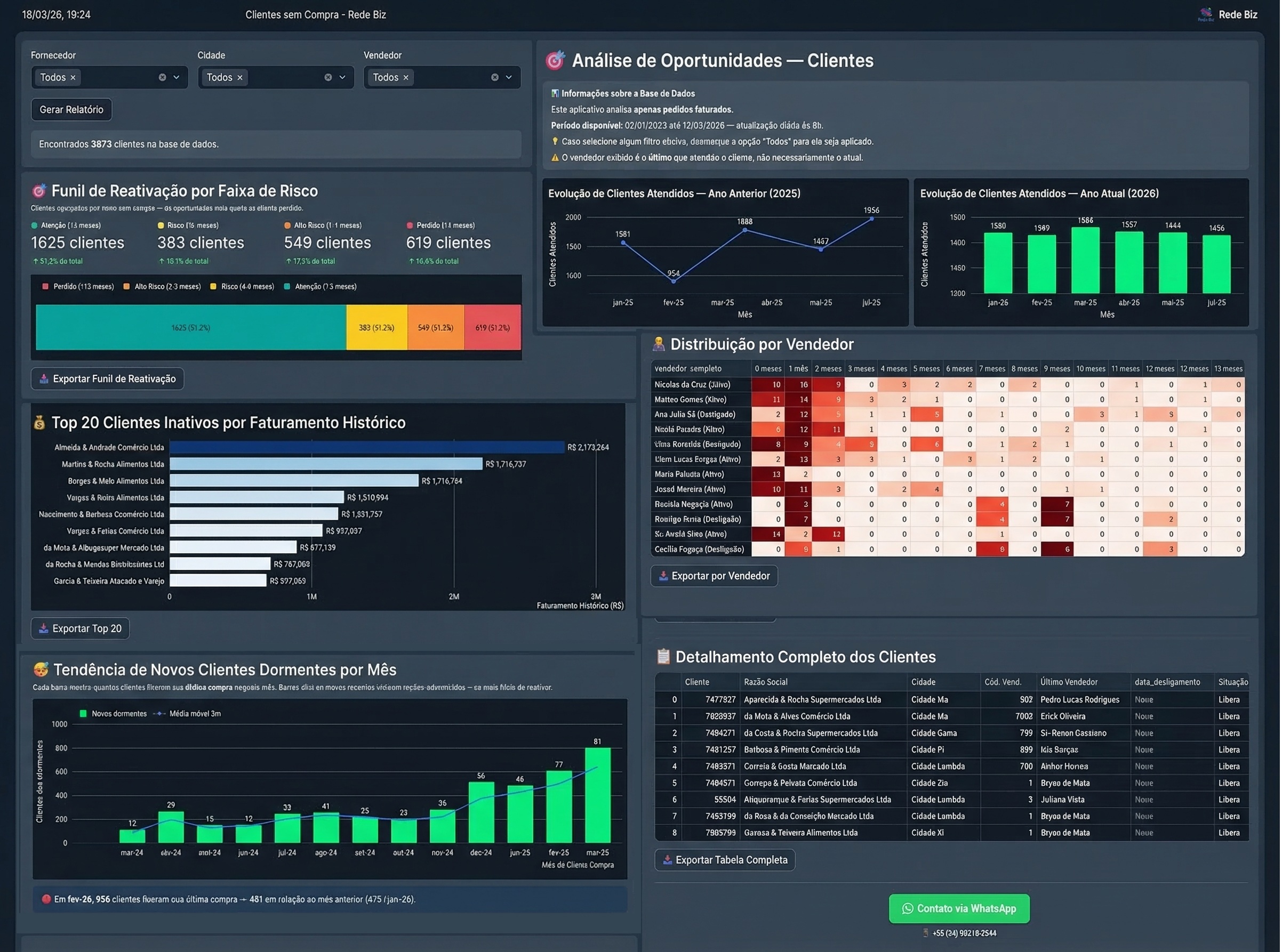Click Exportar Tabela Completa button
This screenshot has width=1282, height=952.
click(x=725, y=860)
